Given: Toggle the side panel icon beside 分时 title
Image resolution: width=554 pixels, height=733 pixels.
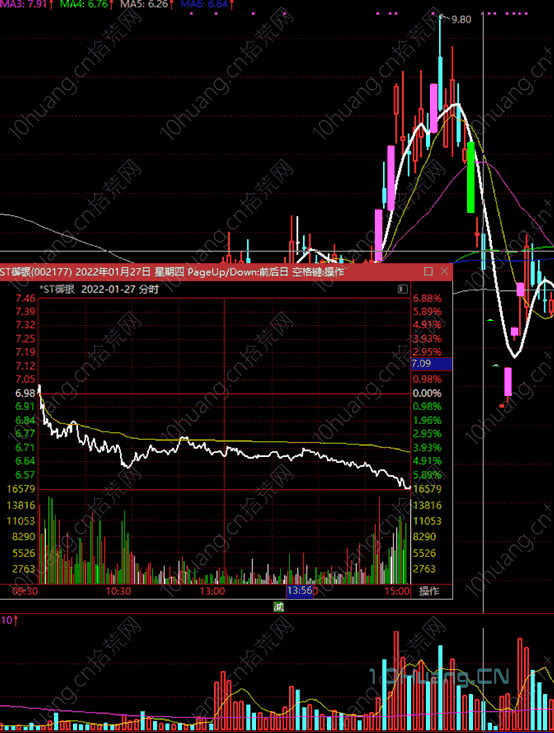Looking at the screenshot, I should (x=403, y=289).
